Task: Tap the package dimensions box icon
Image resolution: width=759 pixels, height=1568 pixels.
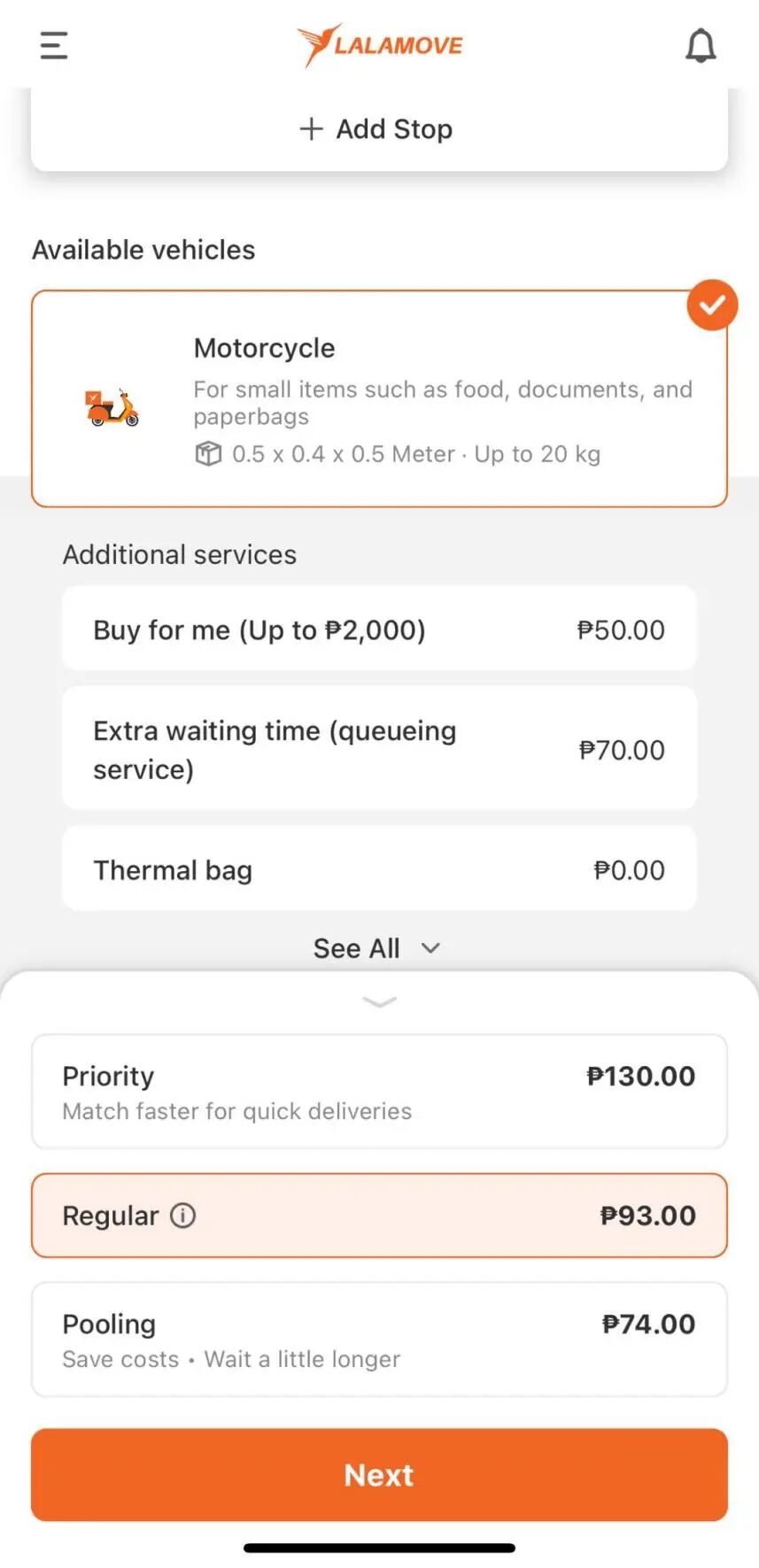Action: [x=208, y=454]
